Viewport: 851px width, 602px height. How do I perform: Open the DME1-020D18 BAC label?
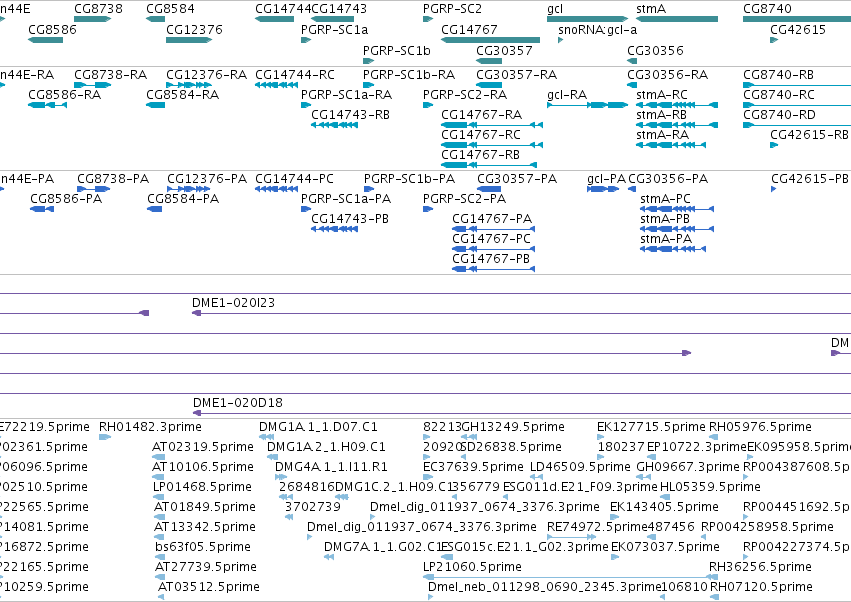pyautogui.click(x=238, y=403)
